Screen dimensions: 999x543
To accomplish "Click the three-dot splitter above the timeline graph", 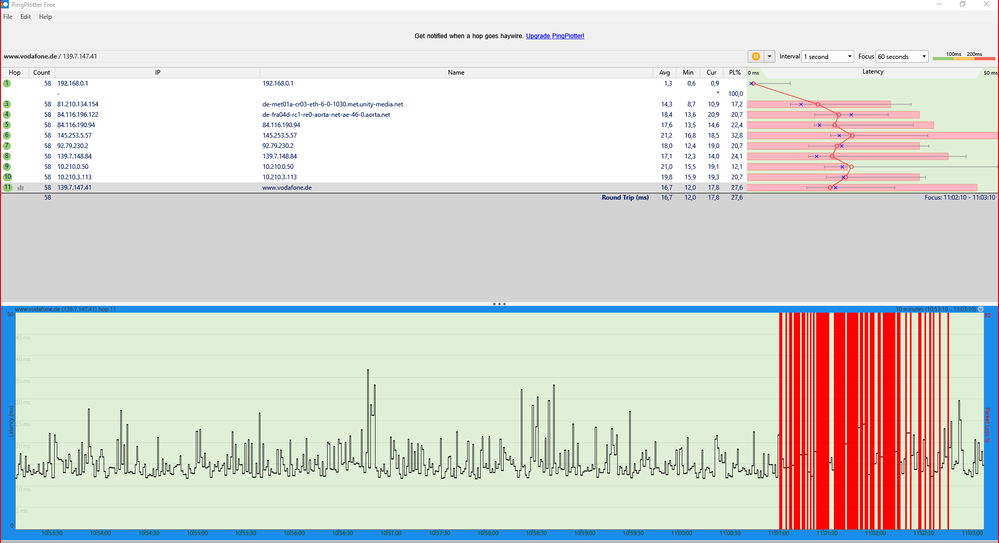I will click(x=499, y=303).
